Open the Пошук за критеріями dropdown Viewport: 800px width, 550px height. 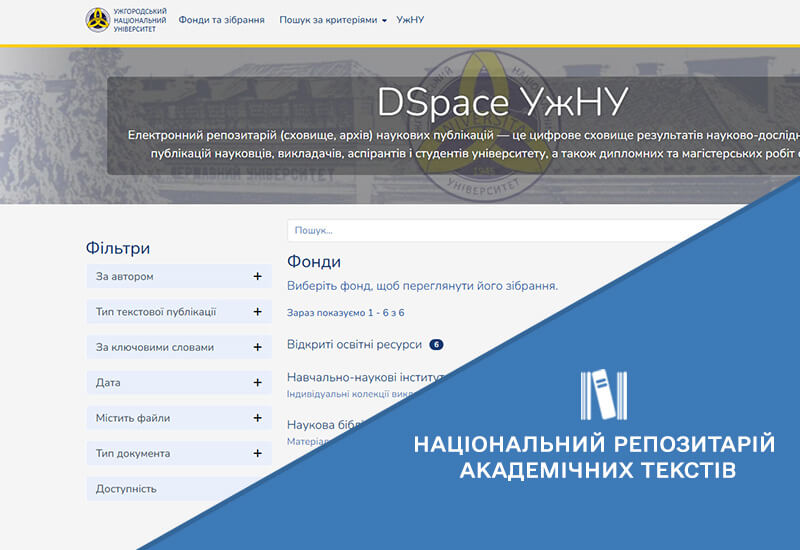[333, 20]
